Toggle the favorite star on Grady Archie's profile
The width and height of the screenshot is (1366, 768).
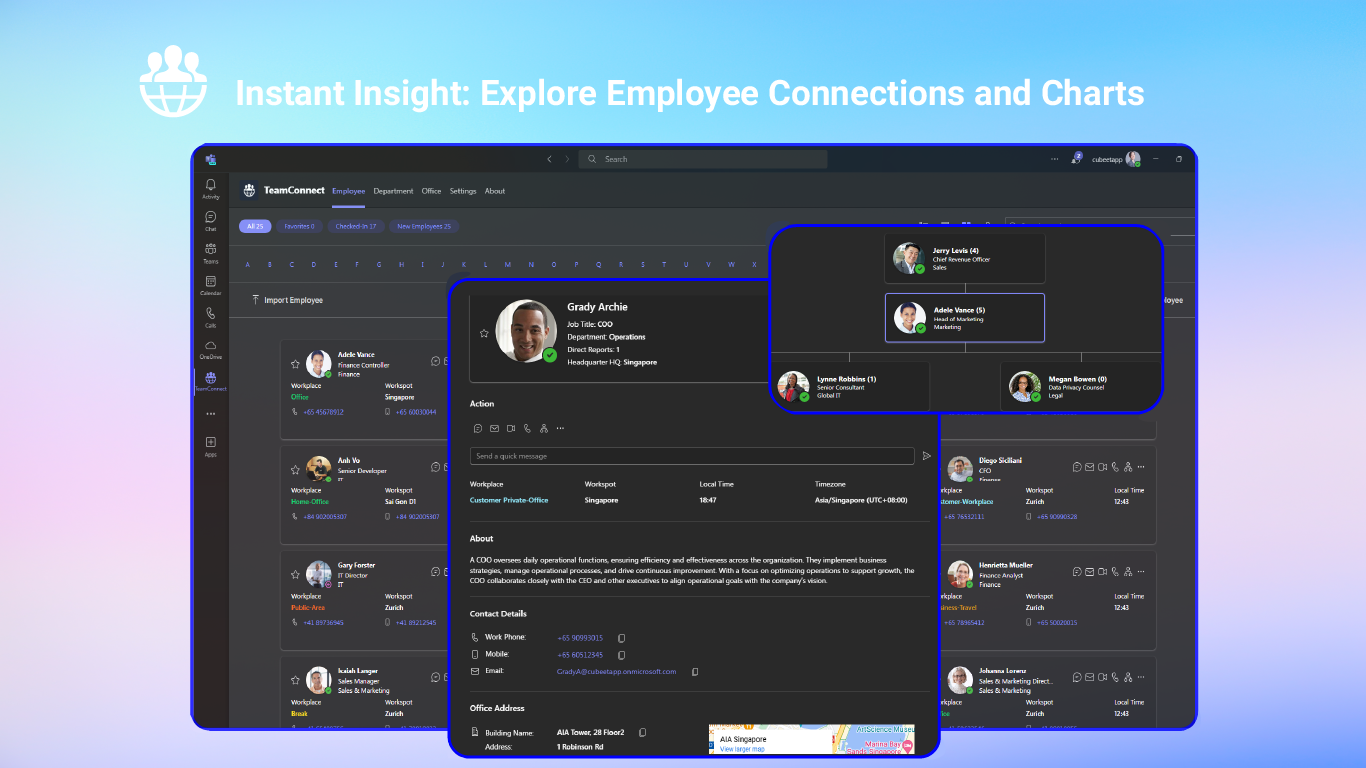(485, 331)
